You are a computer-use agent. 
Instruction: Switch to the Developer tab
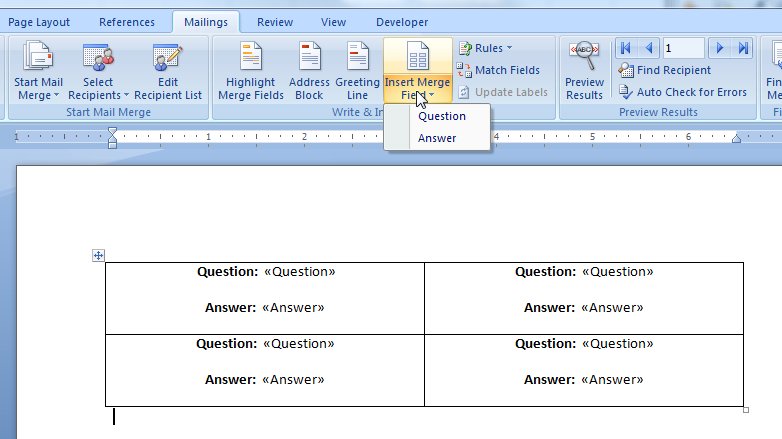coord(402,22)
